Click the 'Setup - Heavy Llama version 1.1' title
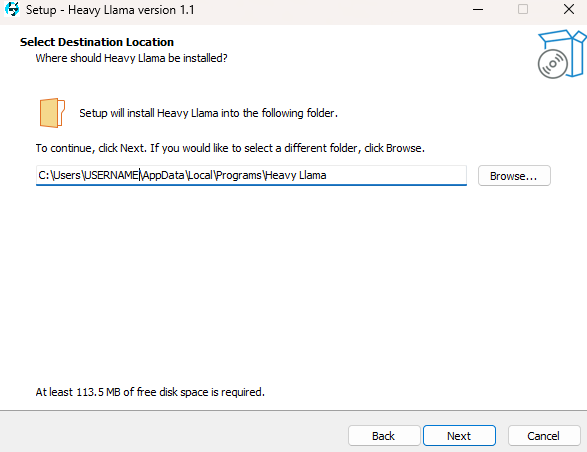Viewport: 587px width, 452px height. [x=110, y=10]
